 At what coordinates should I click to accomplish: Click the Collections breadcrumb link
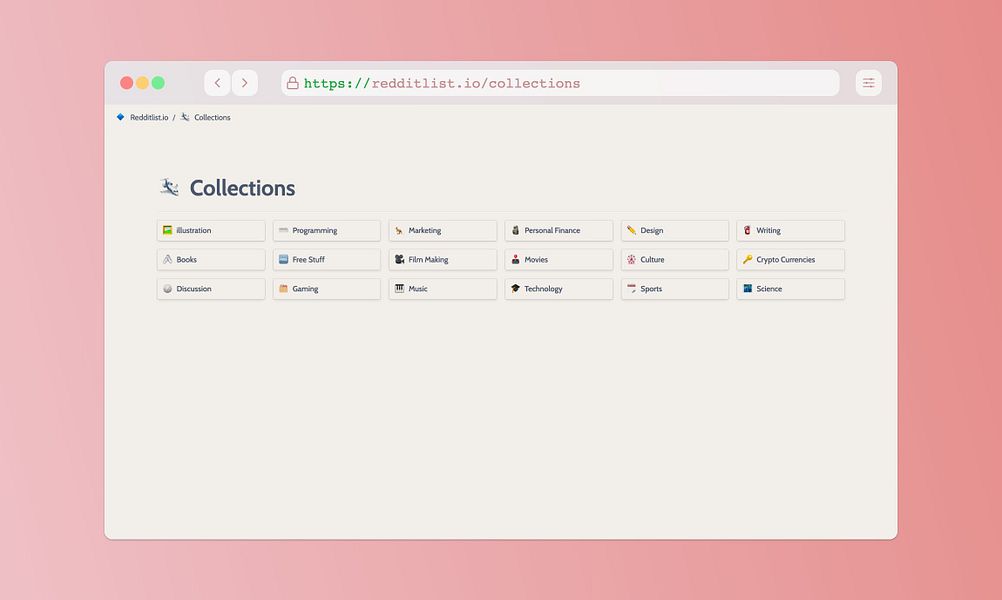212,118
